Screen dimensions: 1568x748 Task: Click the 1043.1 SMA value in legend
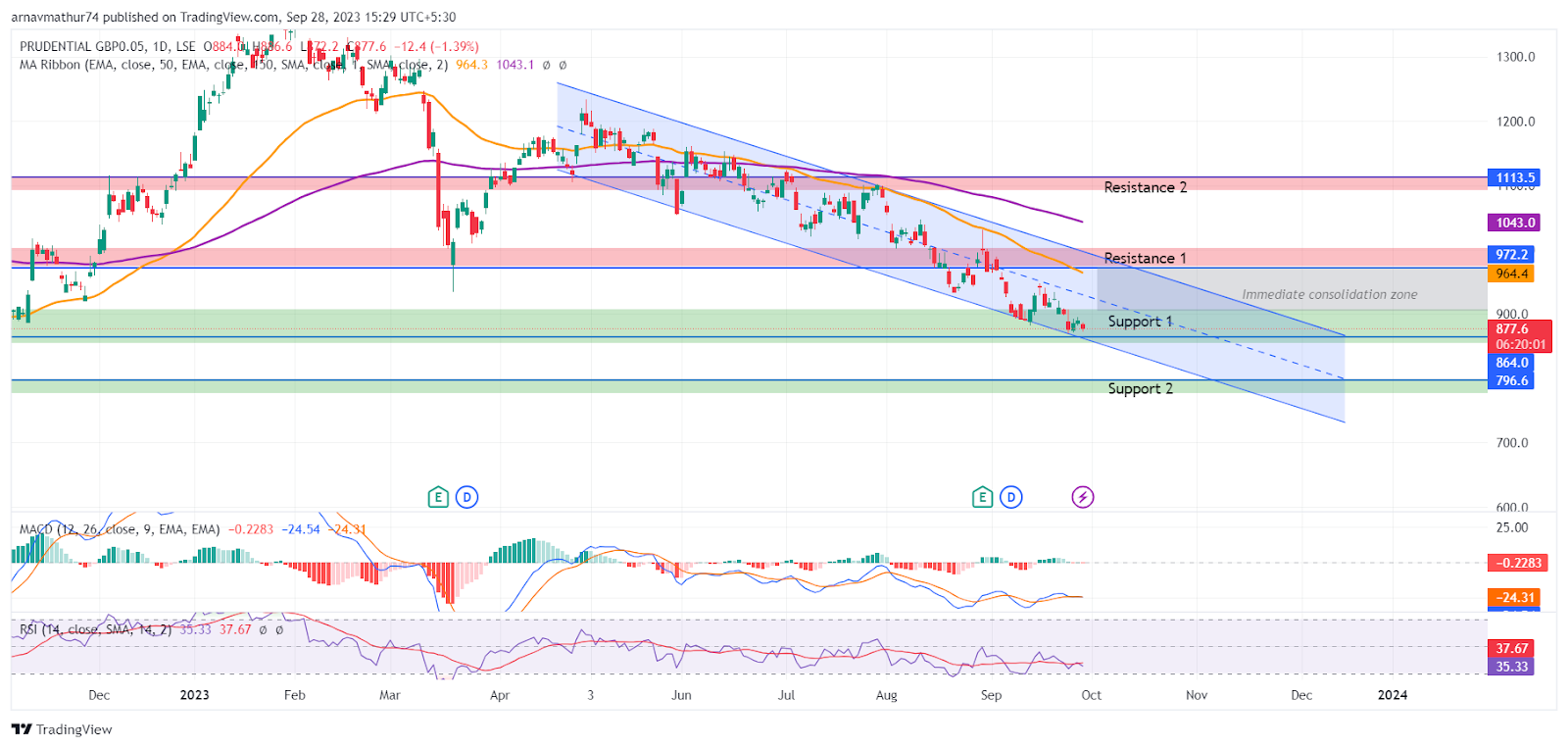click(x=514, y=65)
